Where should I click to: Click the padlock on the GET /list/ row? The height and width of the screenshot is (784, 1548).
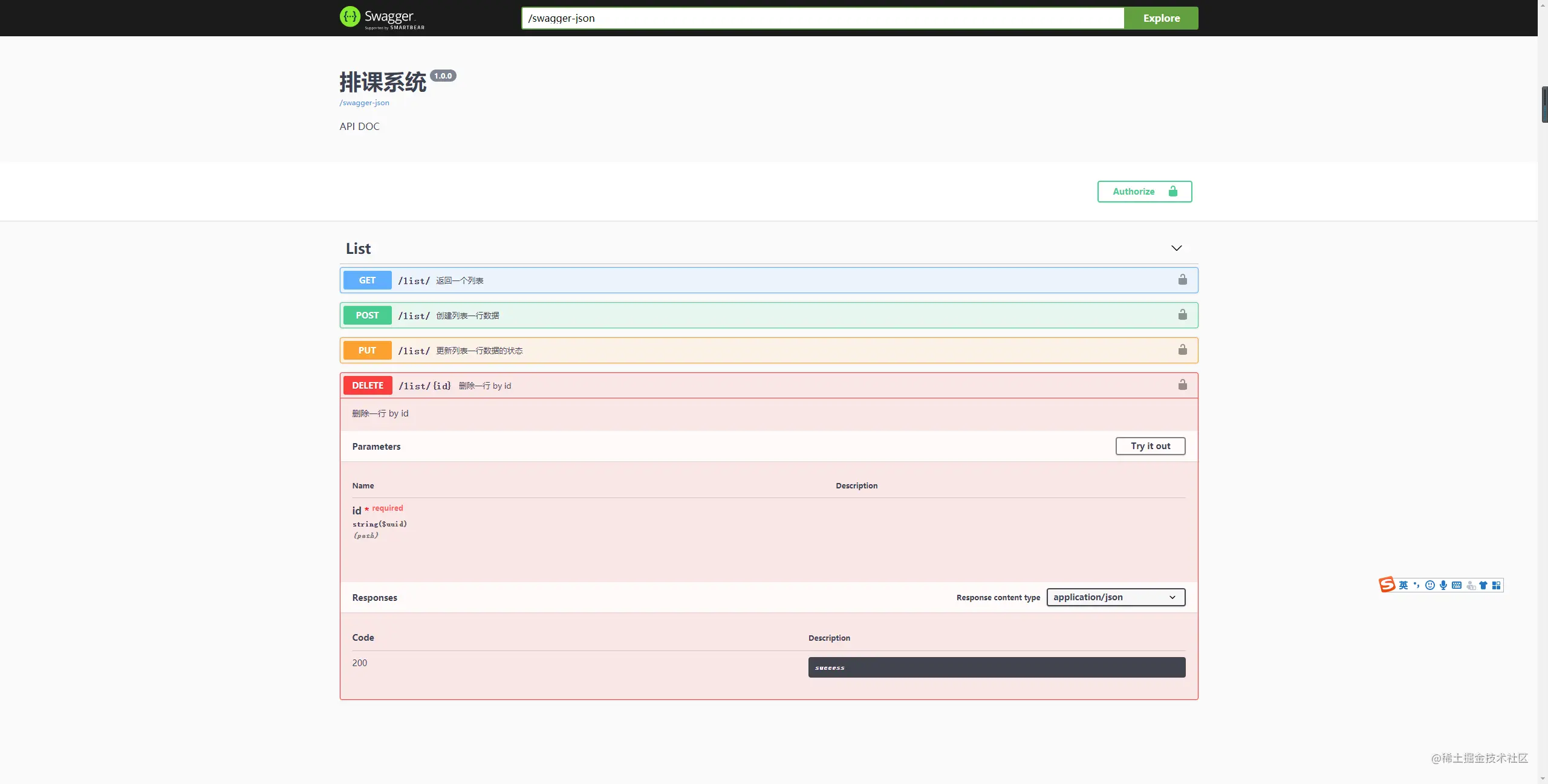click(1182, 279)
